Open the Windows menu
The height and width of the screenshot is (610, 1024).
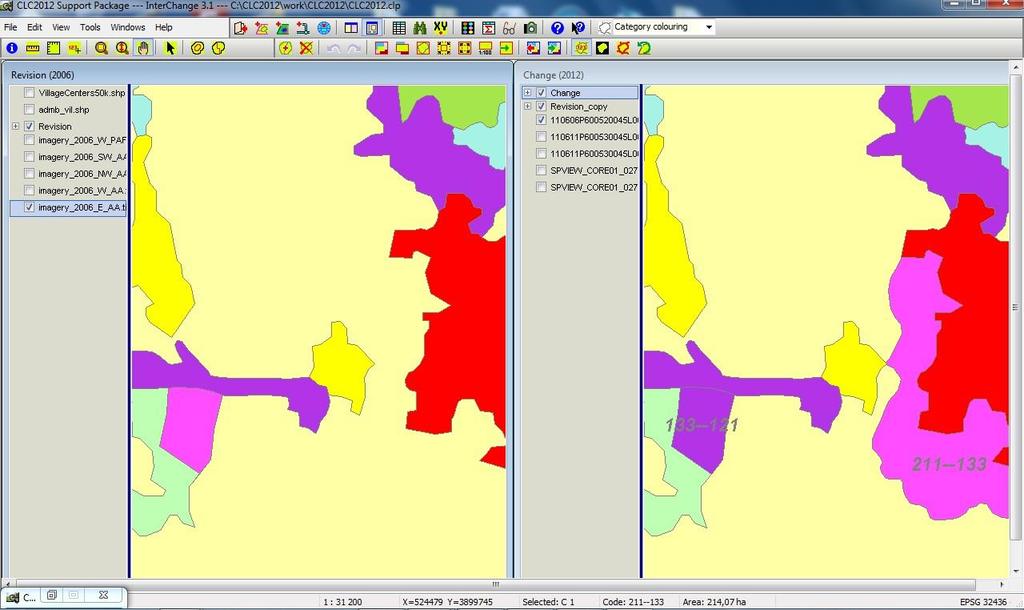tap(127, 27)
